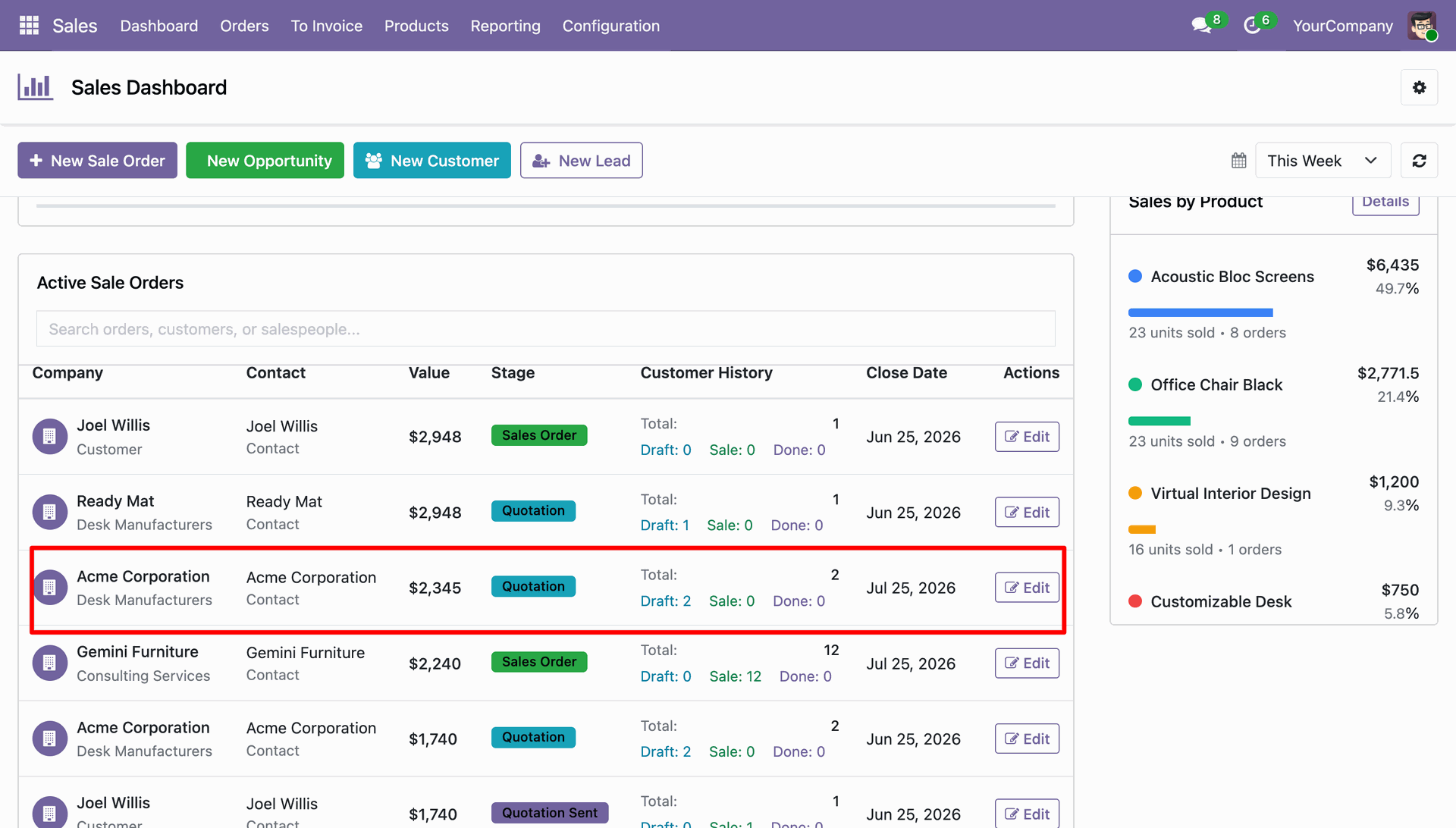Screen dimensions: 1456x828
Task: Click the Sales app title
Action: [75, 26]
